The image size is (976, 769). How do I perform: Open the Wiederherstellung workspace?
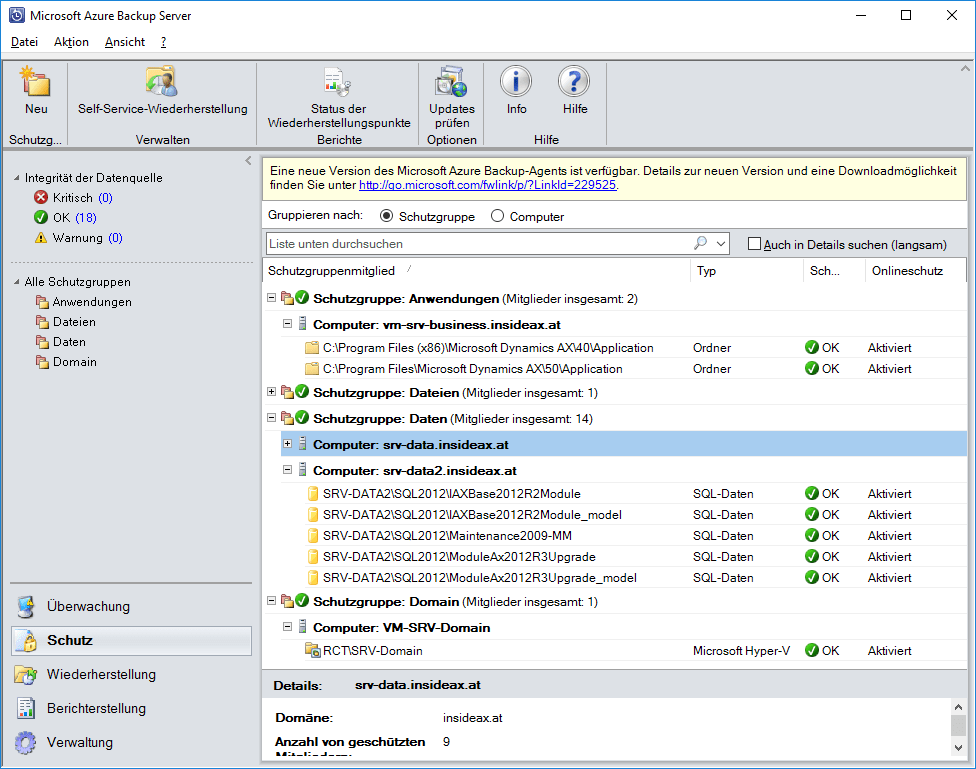100,675
